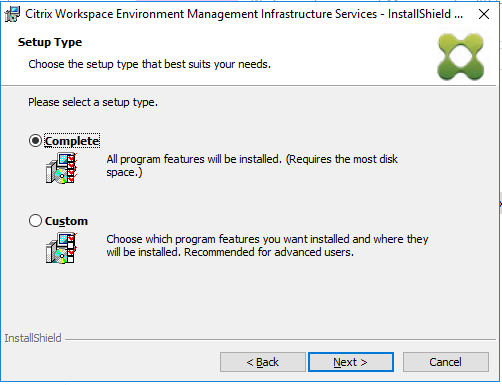This screenshot has height=385, width=502.
Task: Click the 'Choose which program features' description
Action: 267,246
